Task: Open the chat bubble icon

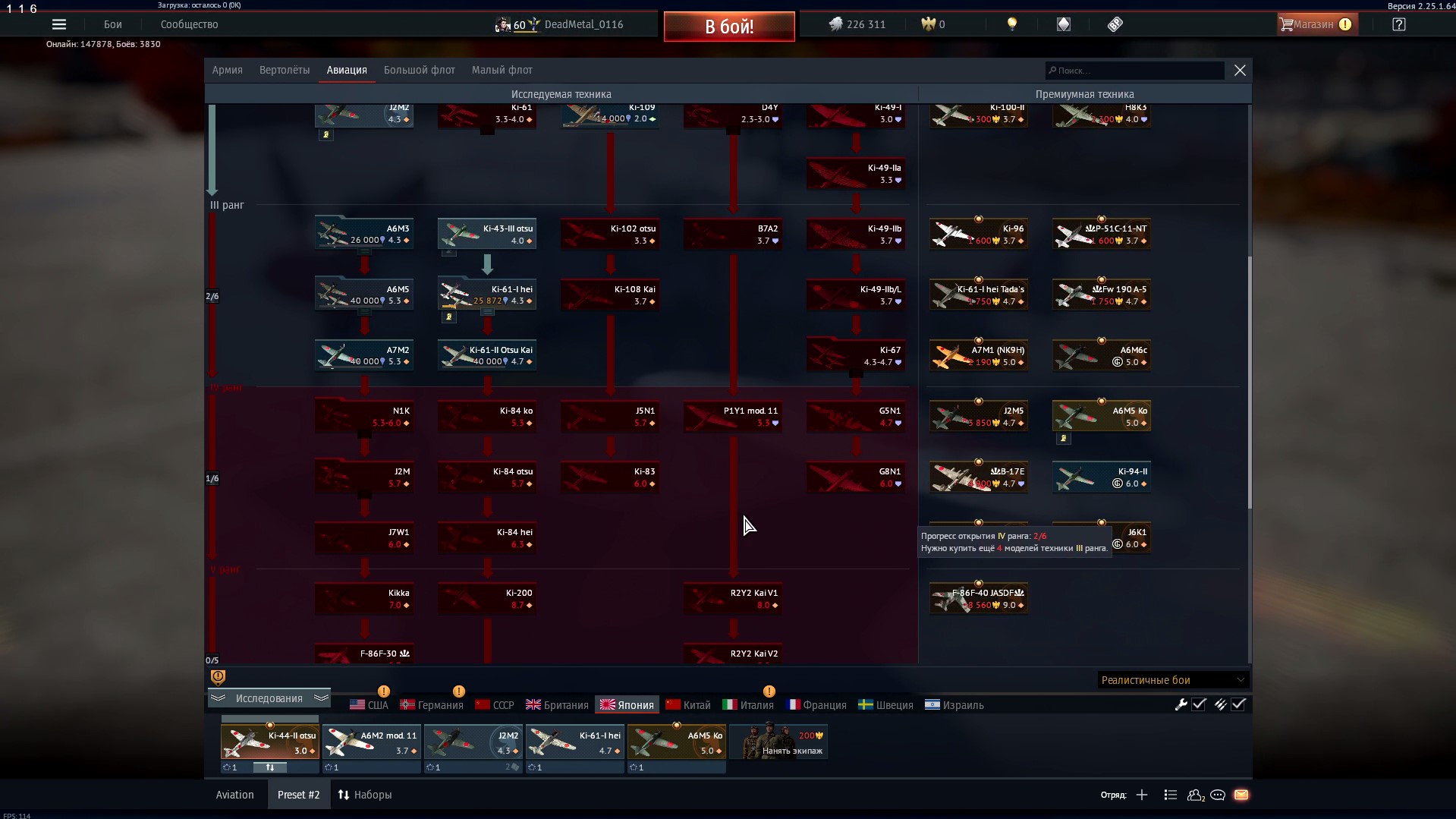Action: [1218, 795]
